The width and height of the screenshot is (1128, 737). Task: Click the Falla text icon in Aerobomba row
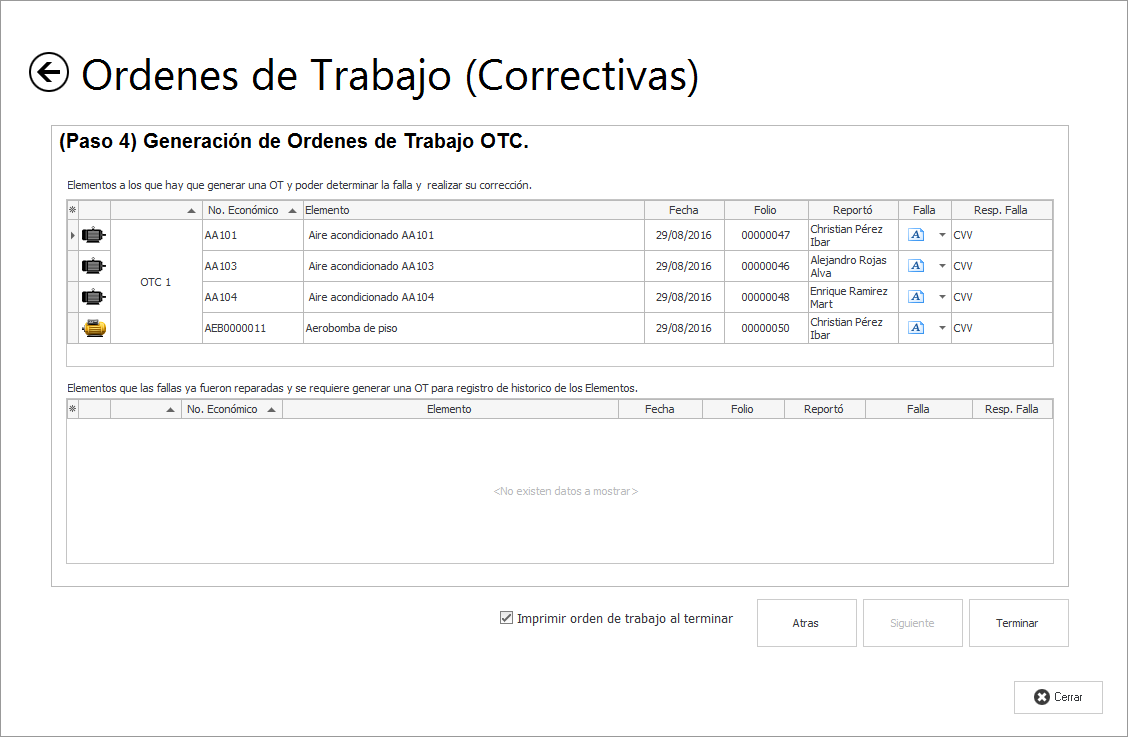[916, 328]
